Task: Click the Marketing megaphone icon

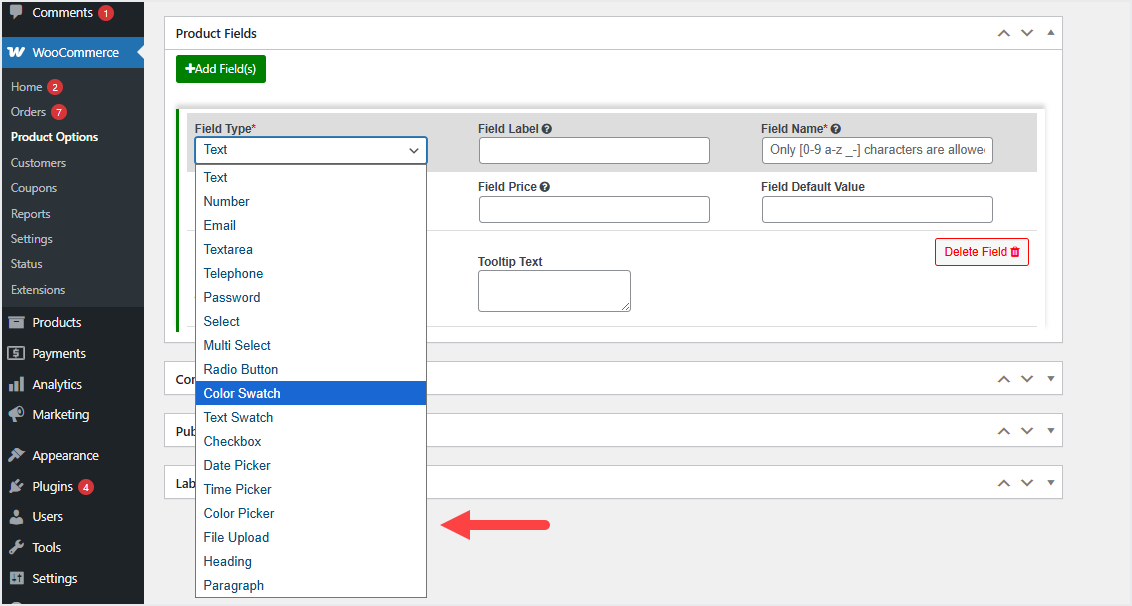Action: (16, 414)
